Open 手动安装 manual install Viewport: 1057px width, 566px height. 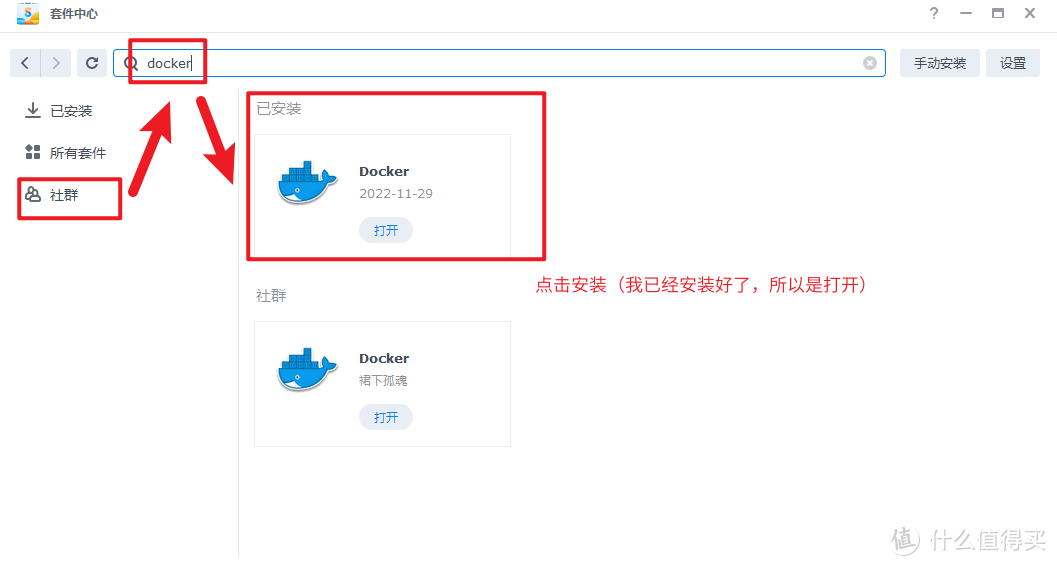940,63
